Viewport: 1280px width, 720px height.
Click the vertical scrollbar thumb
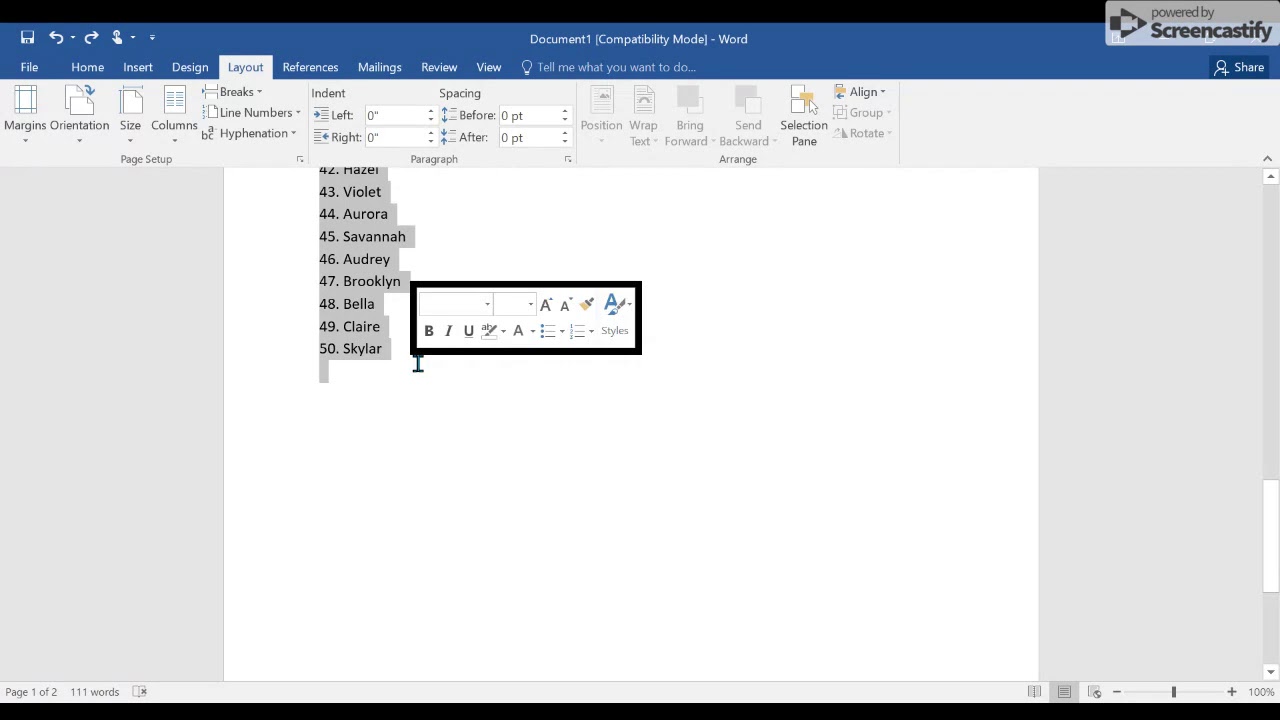[1270, 536]
